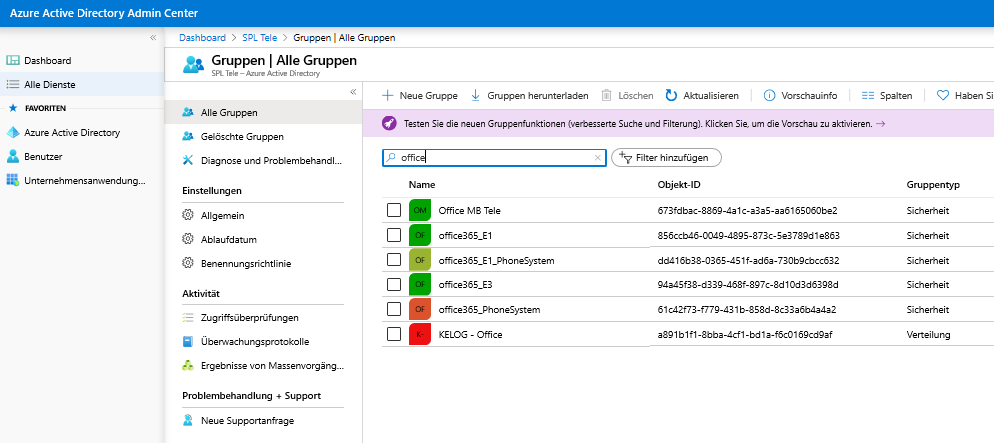Click the favorites star icon next to FAVORITEN
Screen dimensions: 994x443
pos(13,108)
